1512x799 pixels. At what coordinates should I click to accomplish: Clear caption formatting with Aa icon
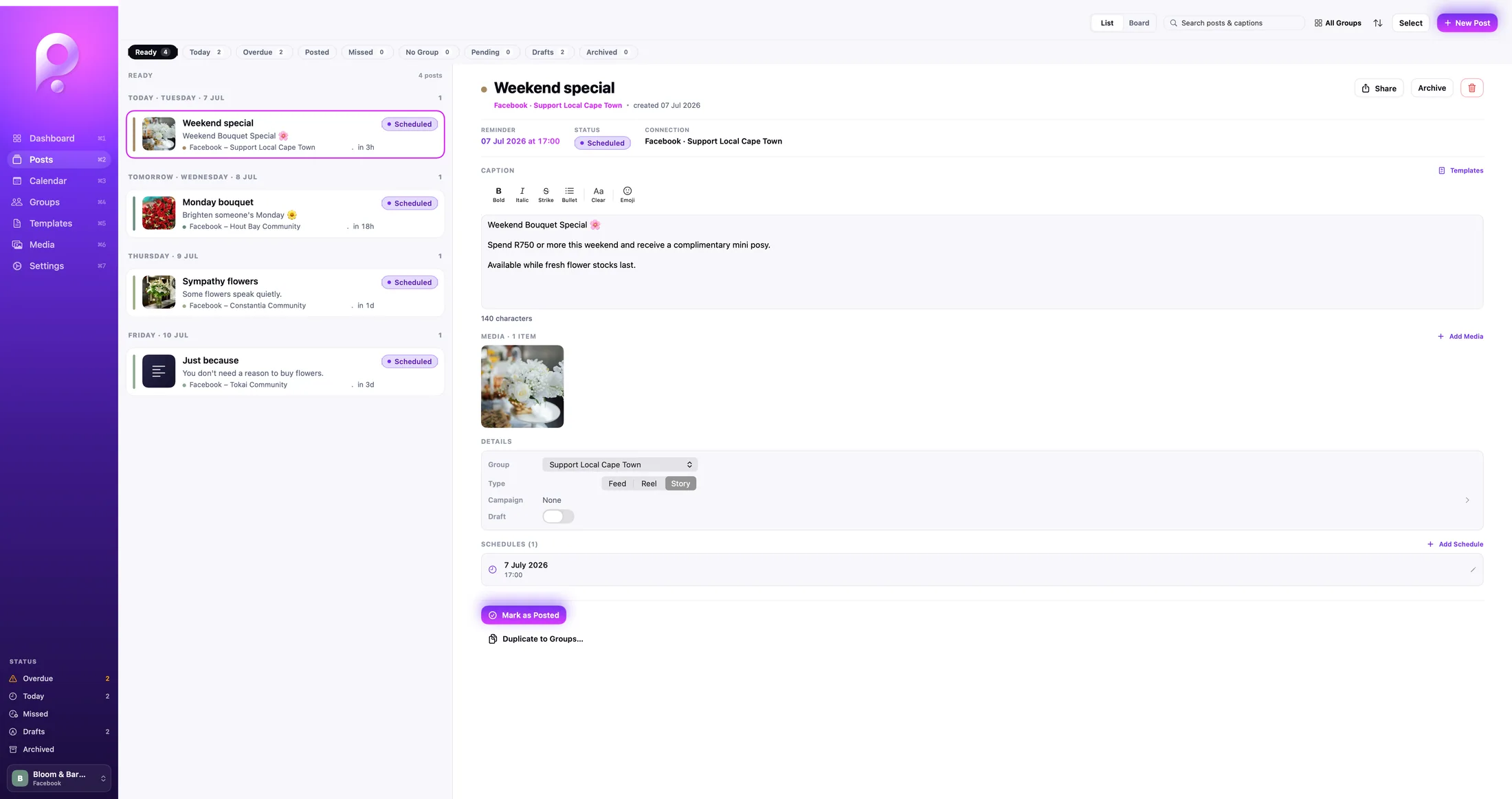pos(599,194)
